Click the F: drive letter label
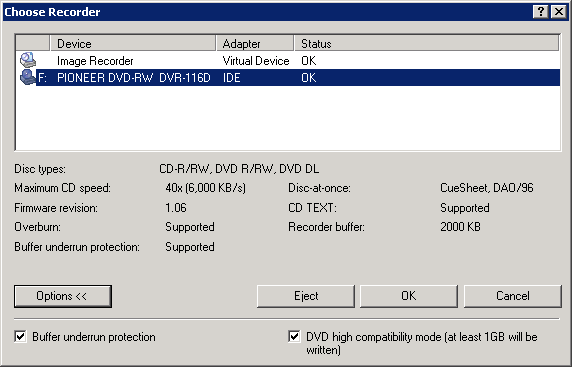 point(42,78)
